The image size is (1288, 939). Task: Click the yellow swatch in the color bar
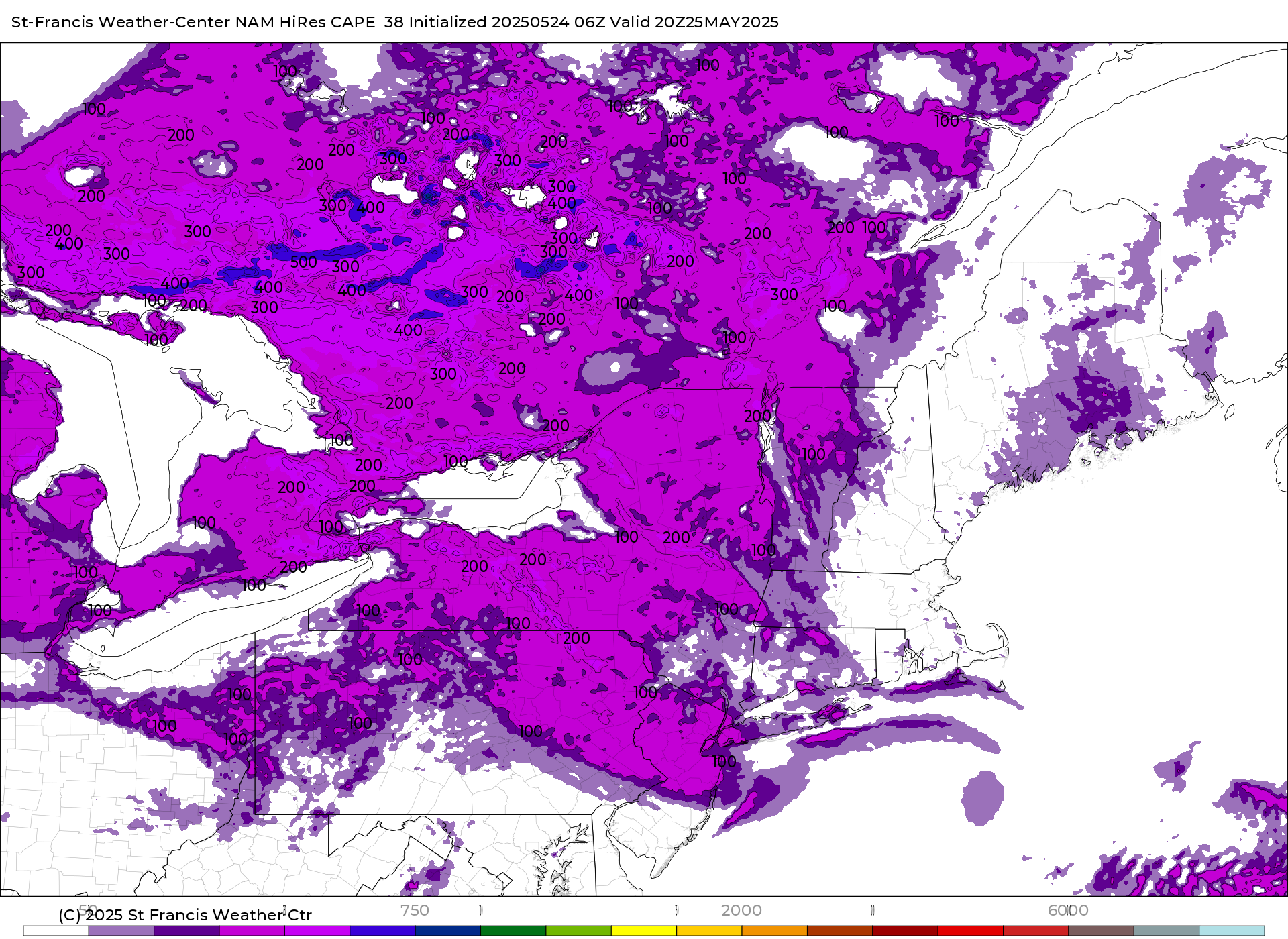click(644, 931)
